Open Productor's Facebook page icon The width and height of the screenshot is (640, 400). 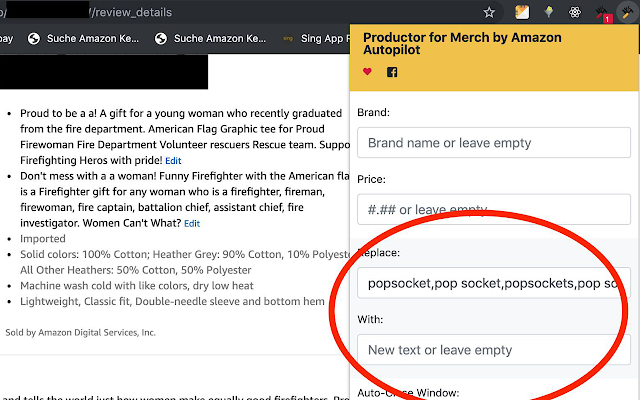392,72
